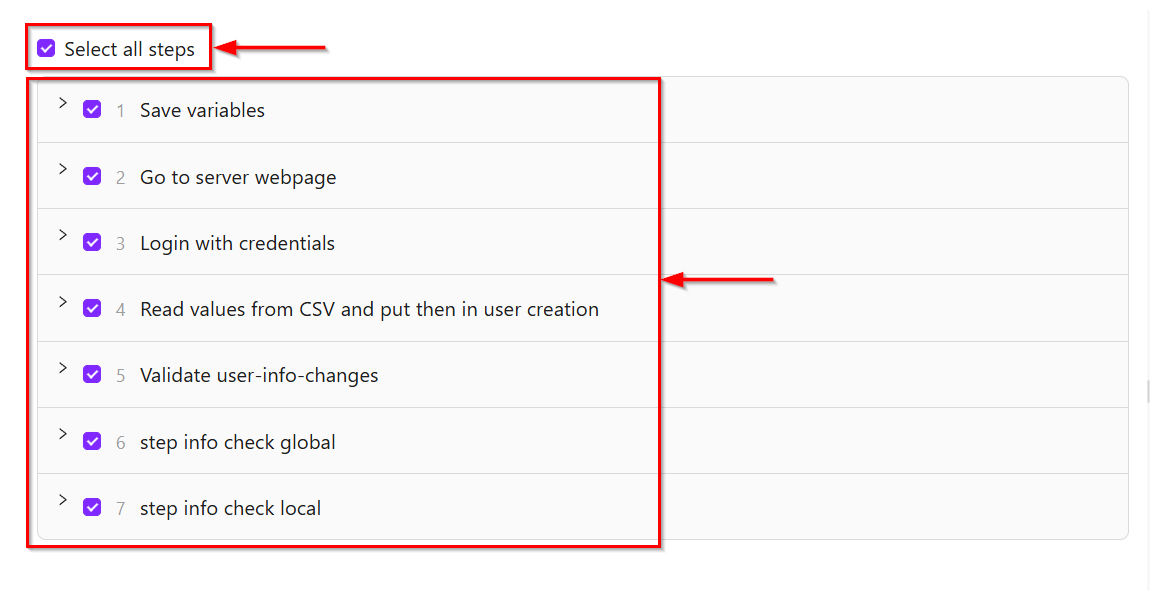Viewport: 1150px width, 591px height.
Task: Click the Save variables step title
Action: coord(202,110)
